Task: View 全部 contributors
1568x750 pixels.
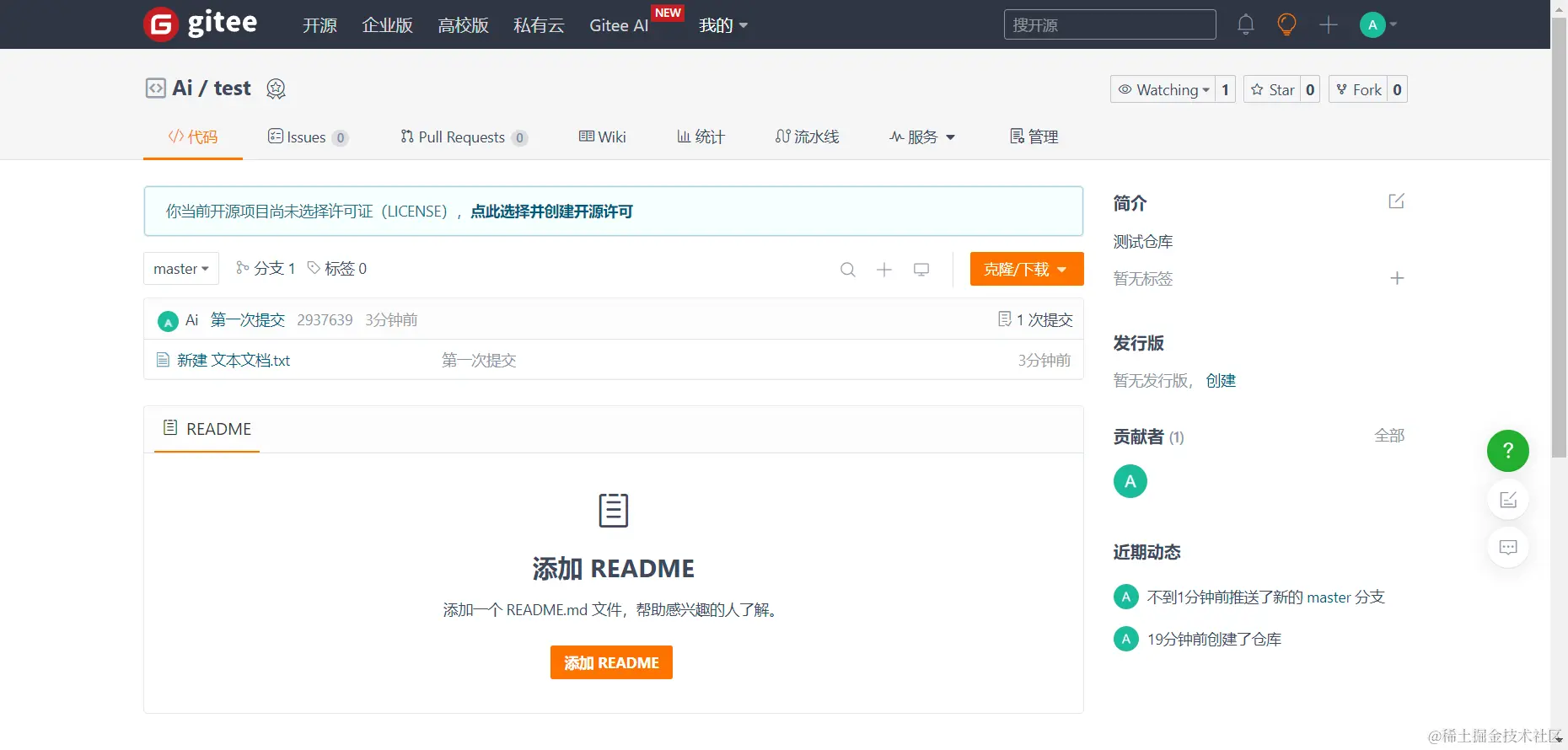Action: click(x=1389, y=435)
